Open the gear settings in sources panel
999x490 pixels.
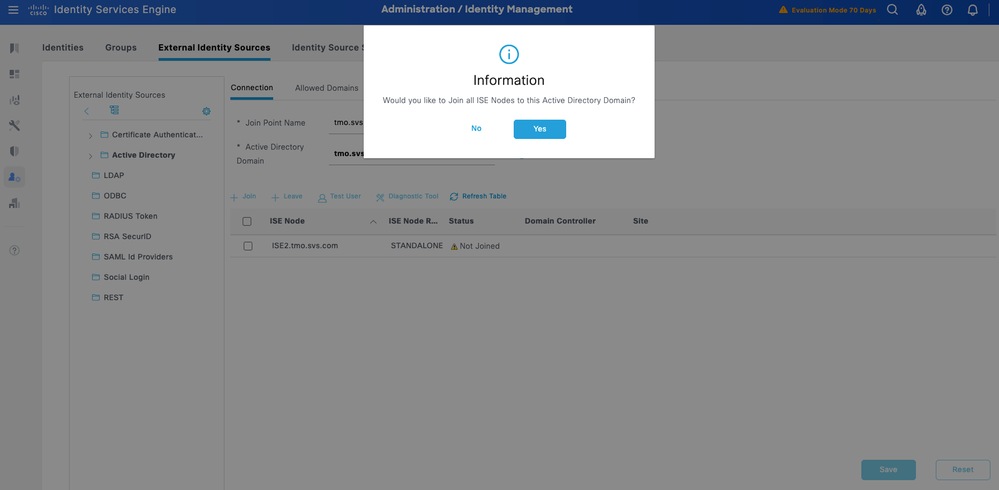tap(206, 111)
